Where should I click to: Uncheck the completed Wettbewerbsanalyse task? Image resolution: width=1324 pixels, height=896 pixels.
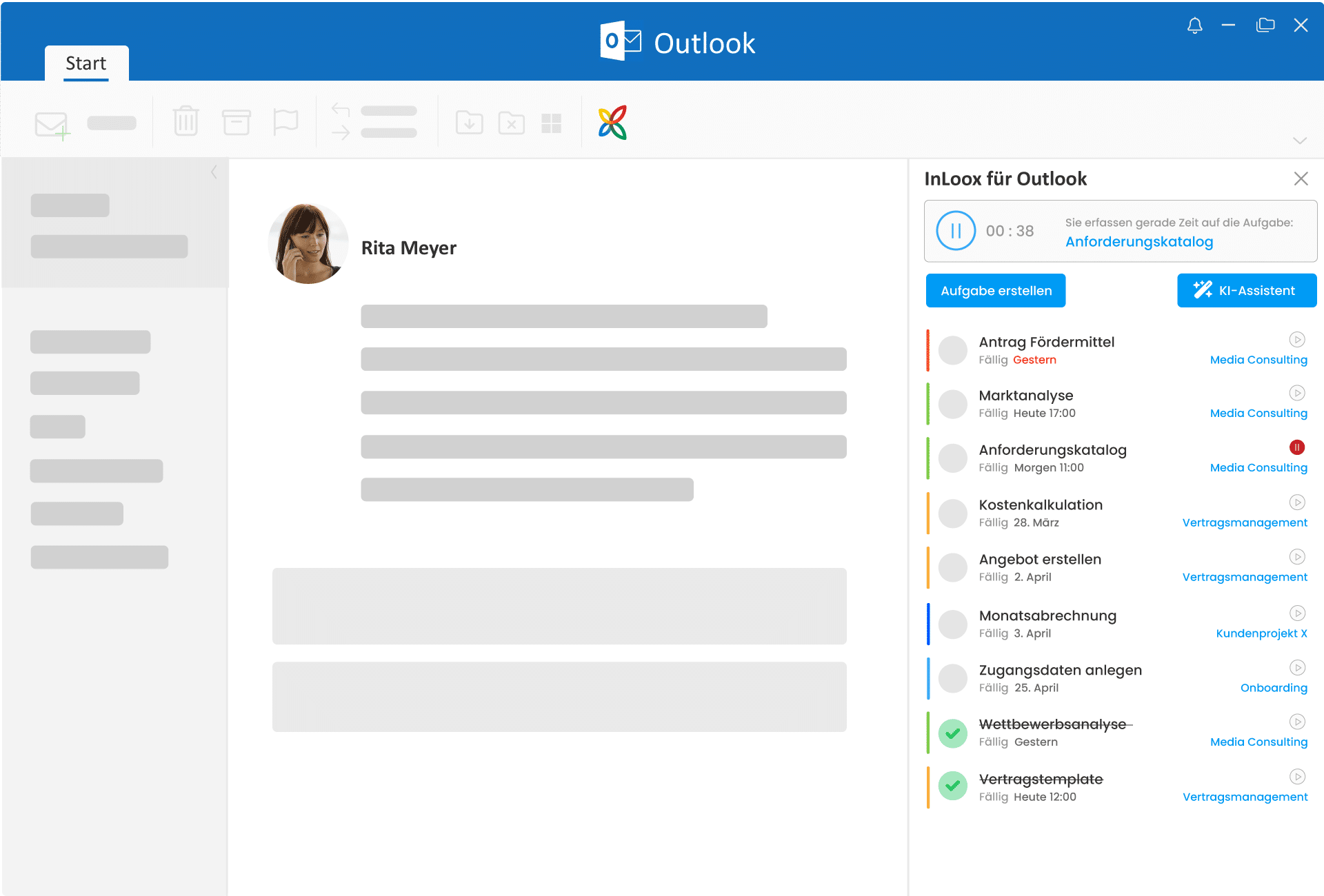click(x=953, y=733)
